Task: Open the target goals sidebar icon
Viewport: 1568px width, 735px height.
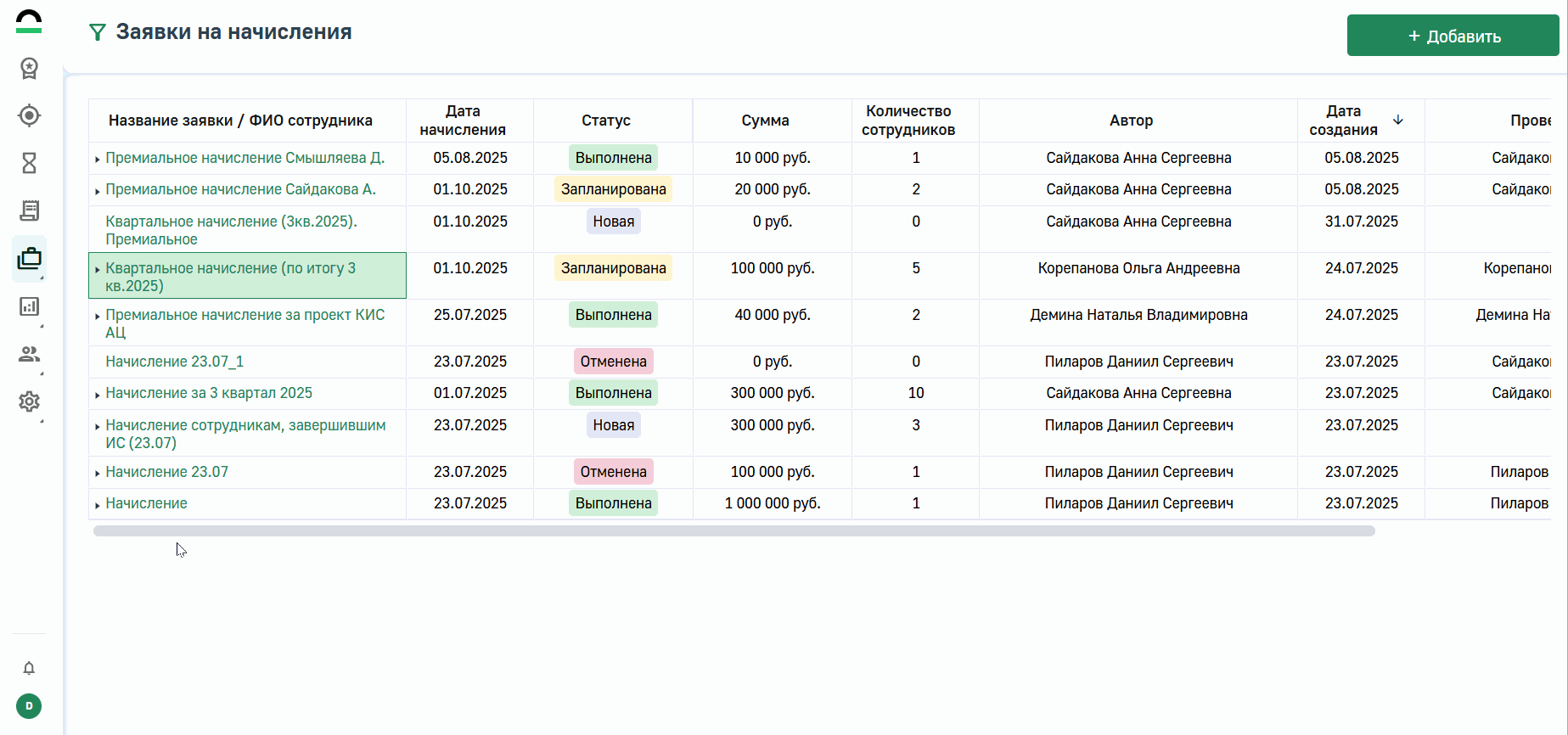Action: click(29, 115)
